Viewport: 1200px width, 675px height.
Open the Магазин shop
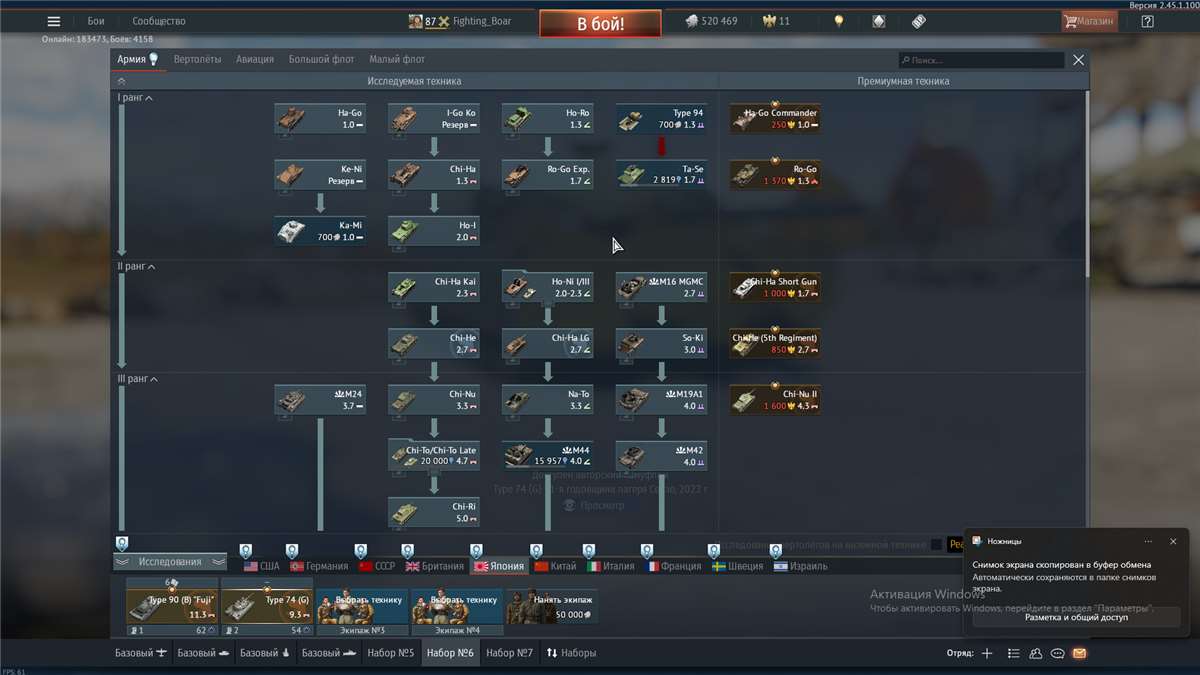click(1089, 21)
